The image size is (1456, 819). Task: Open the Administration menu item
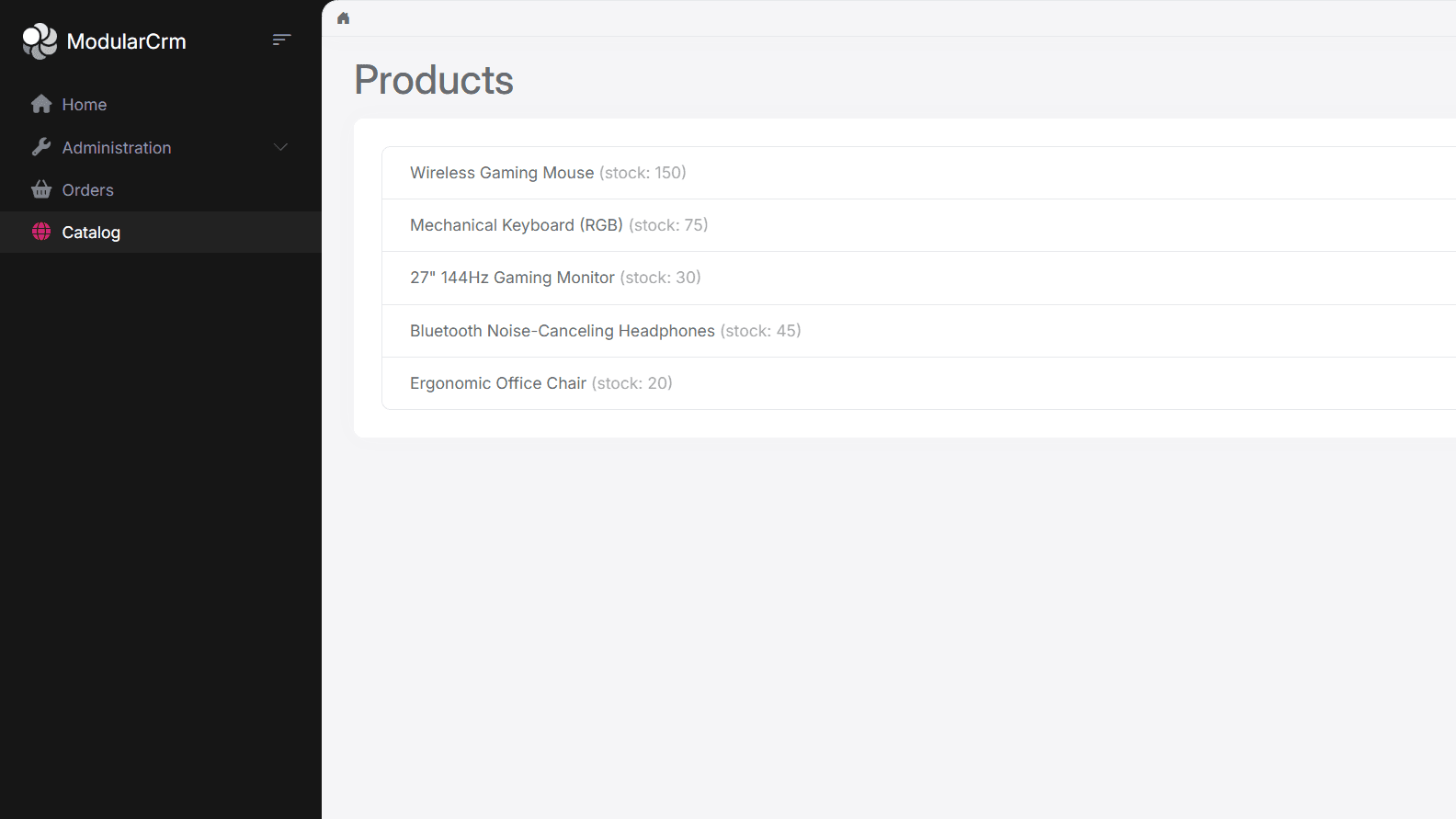click(x=161, y=147)
